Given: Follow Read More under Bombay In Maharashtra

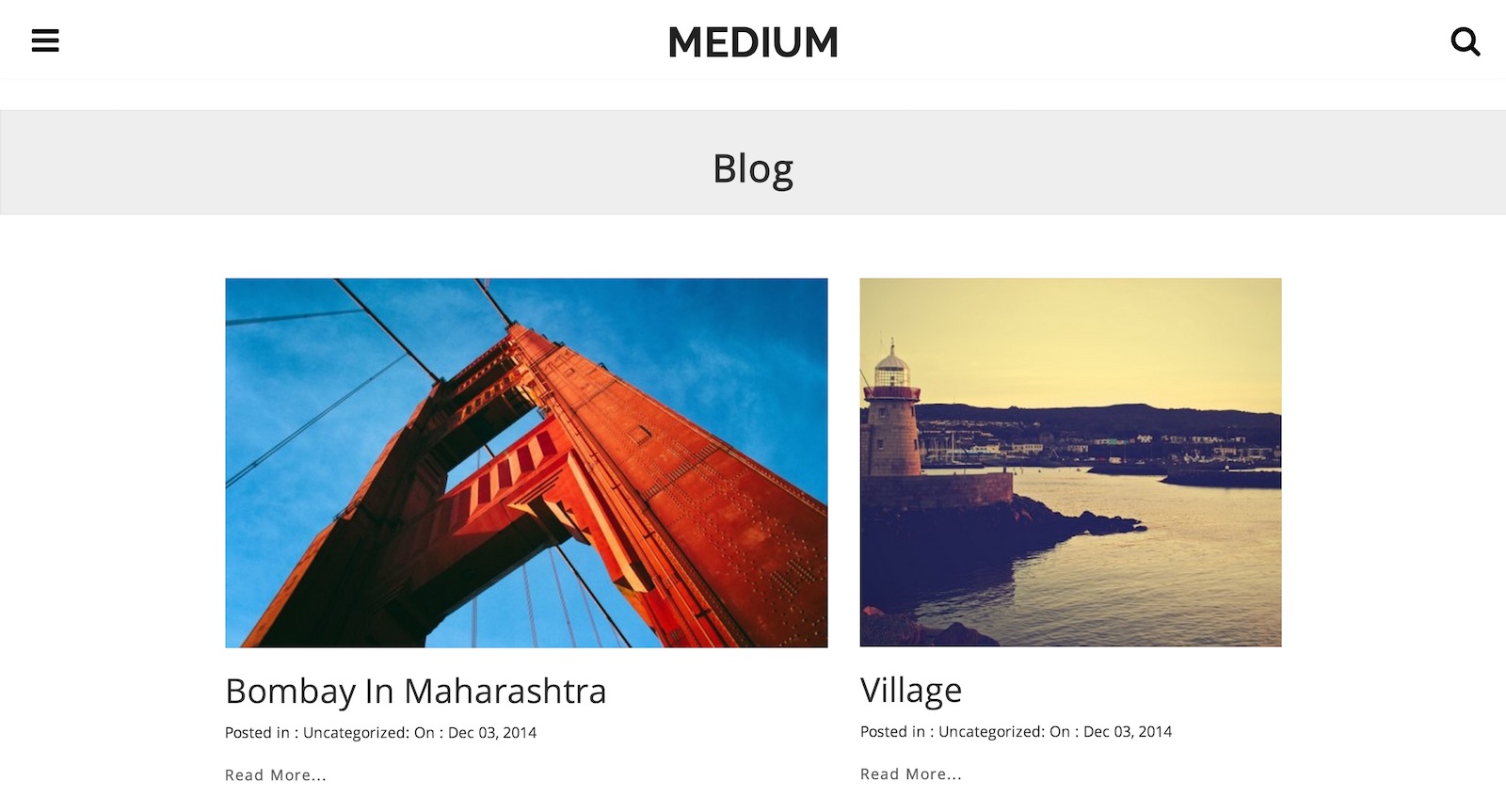Looking at the screenshot, I should point(276,775).
